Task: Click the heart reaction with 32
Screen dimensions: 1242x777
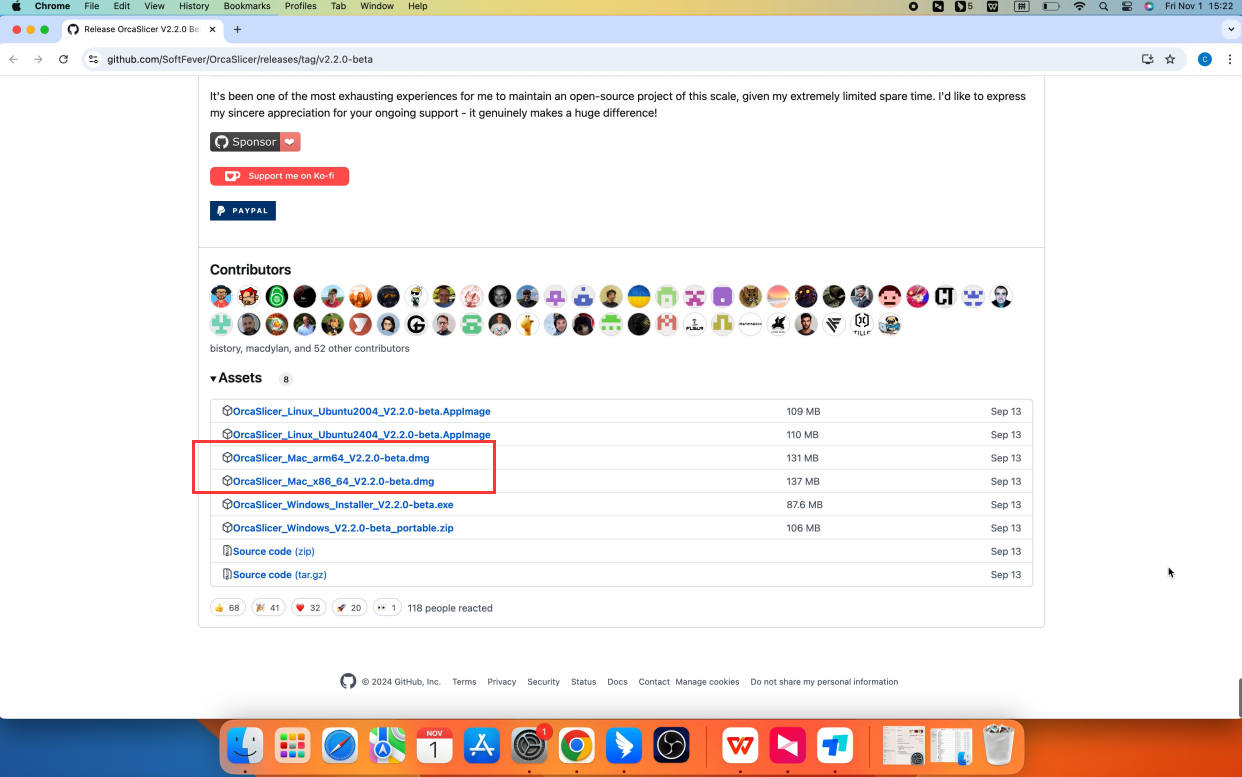Action: (309, 608)
